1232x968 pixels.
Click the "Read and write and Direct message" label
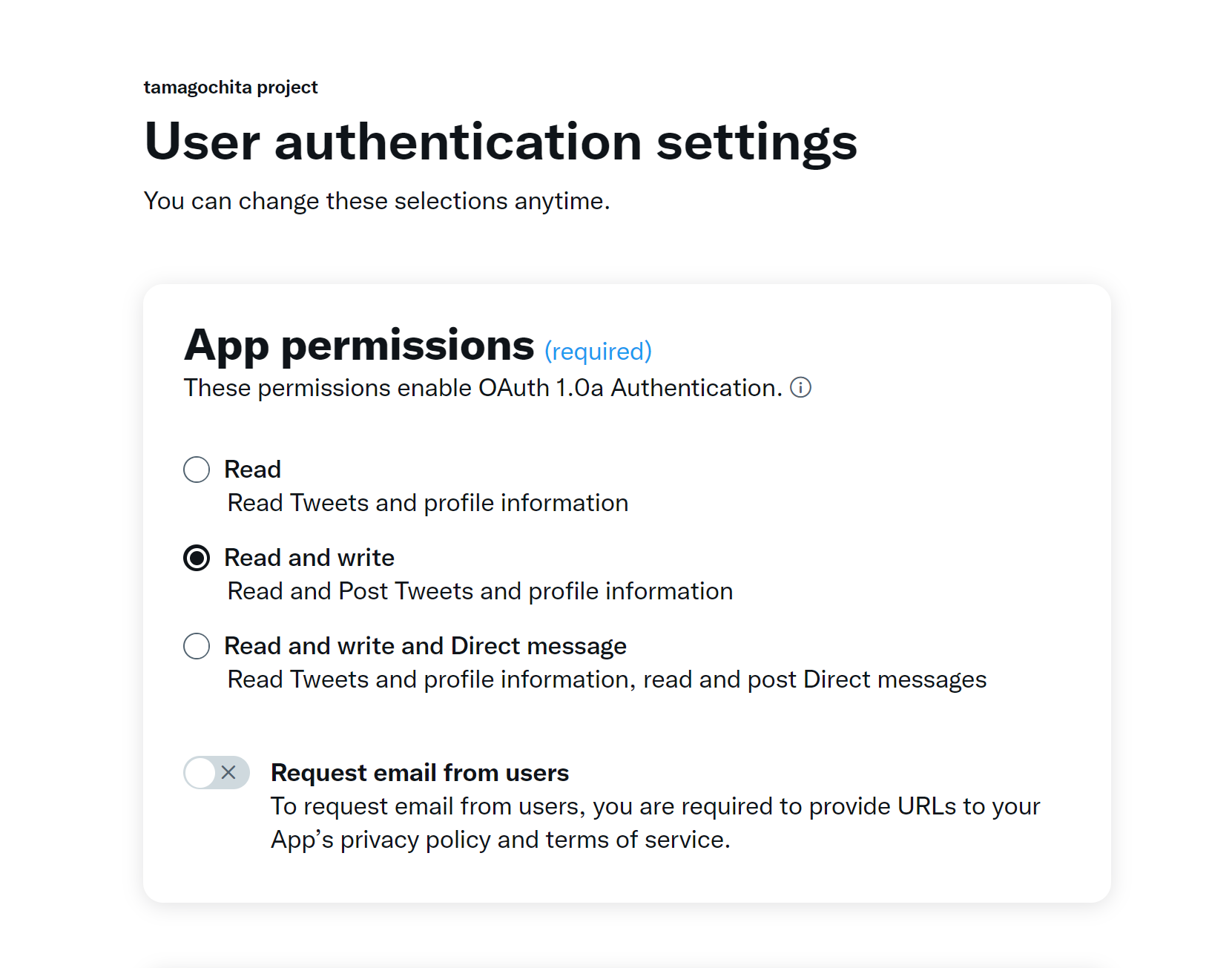pos(424,645)
